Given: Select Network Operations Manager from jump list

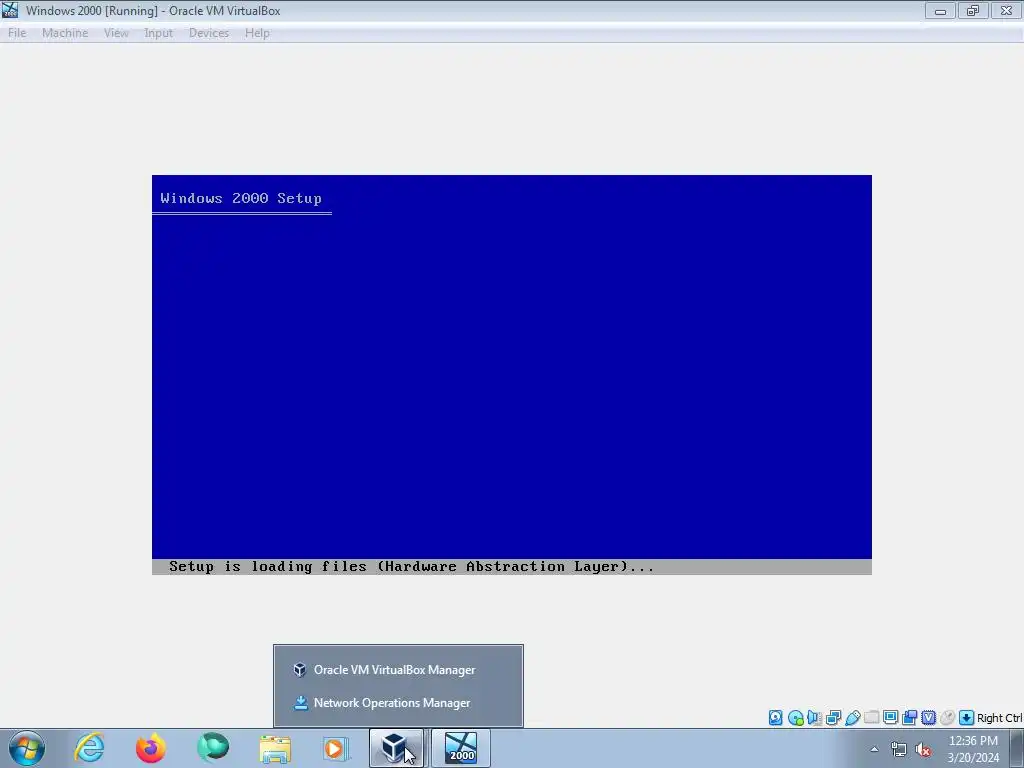Looking at the screenshot, I should [398, 703].
